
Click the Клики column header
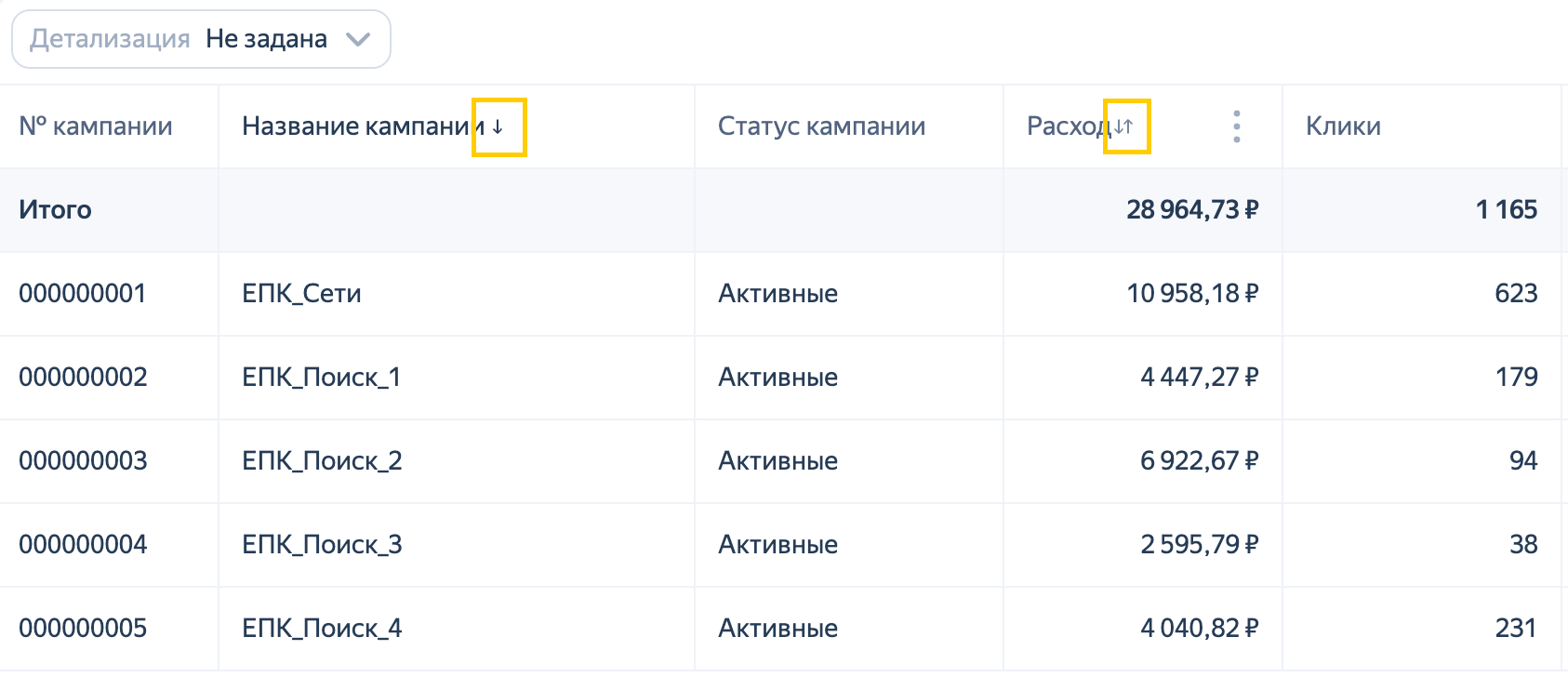pos(1343,126)
